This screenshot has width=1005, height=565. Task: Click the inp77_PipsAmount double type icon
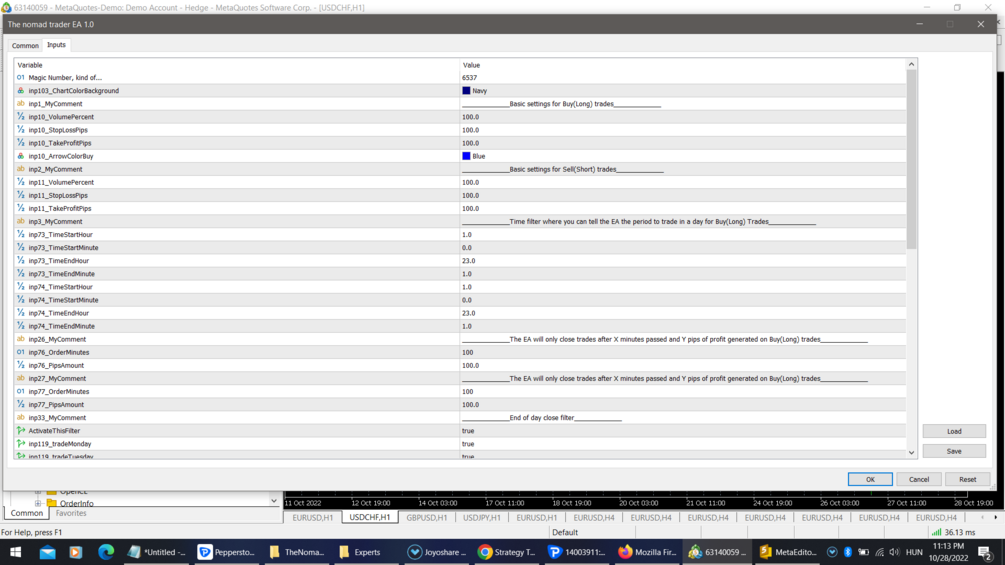click(x=21, y=404)
